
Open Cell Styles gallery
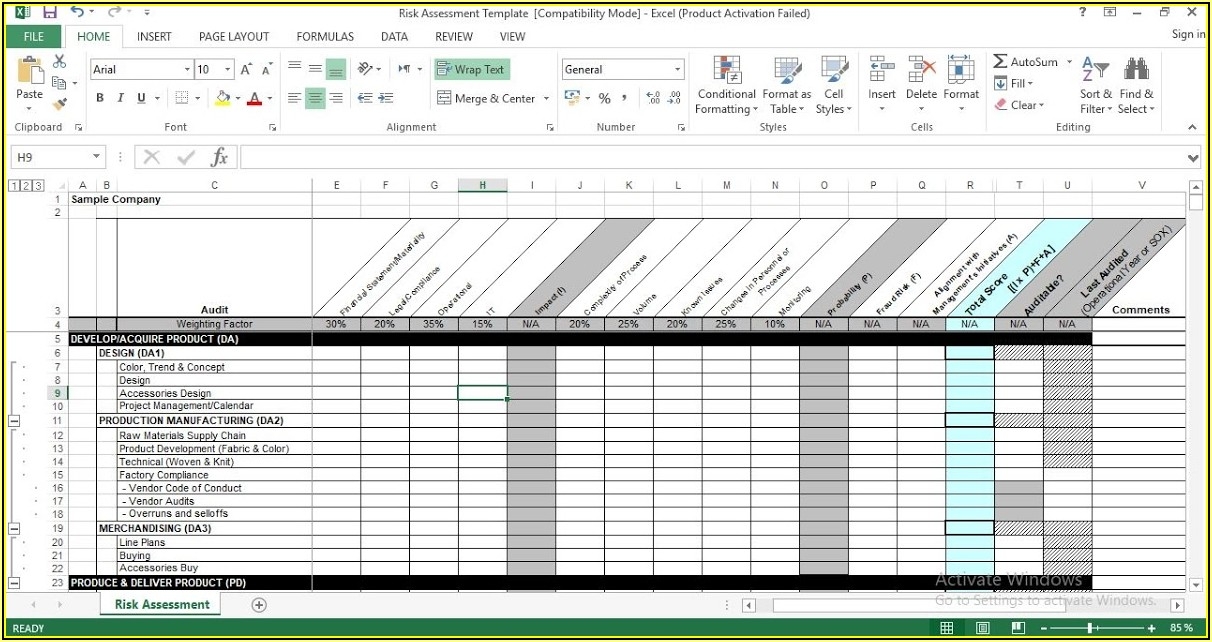pos(834,85)
